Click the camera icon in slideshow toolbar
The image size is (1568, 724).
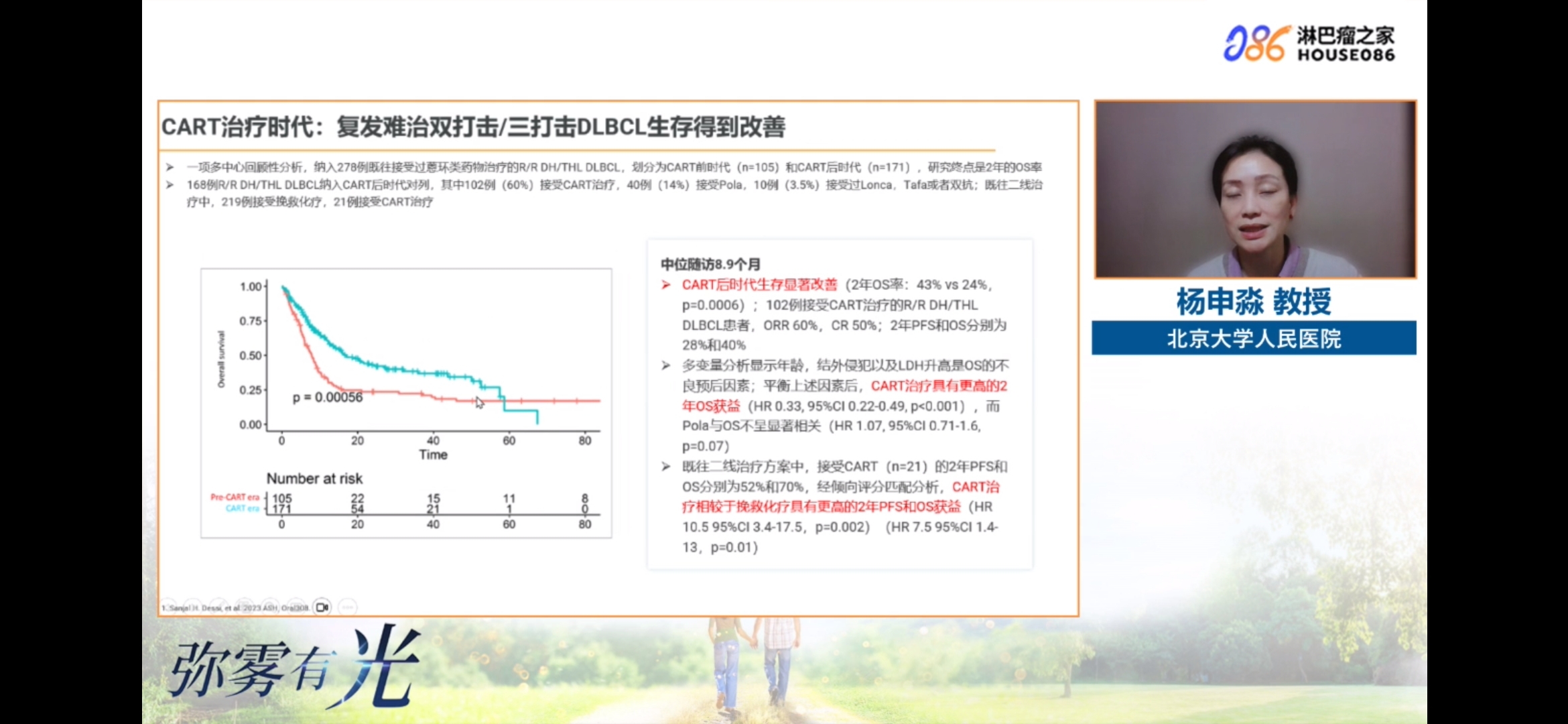[x=322, y=607]
